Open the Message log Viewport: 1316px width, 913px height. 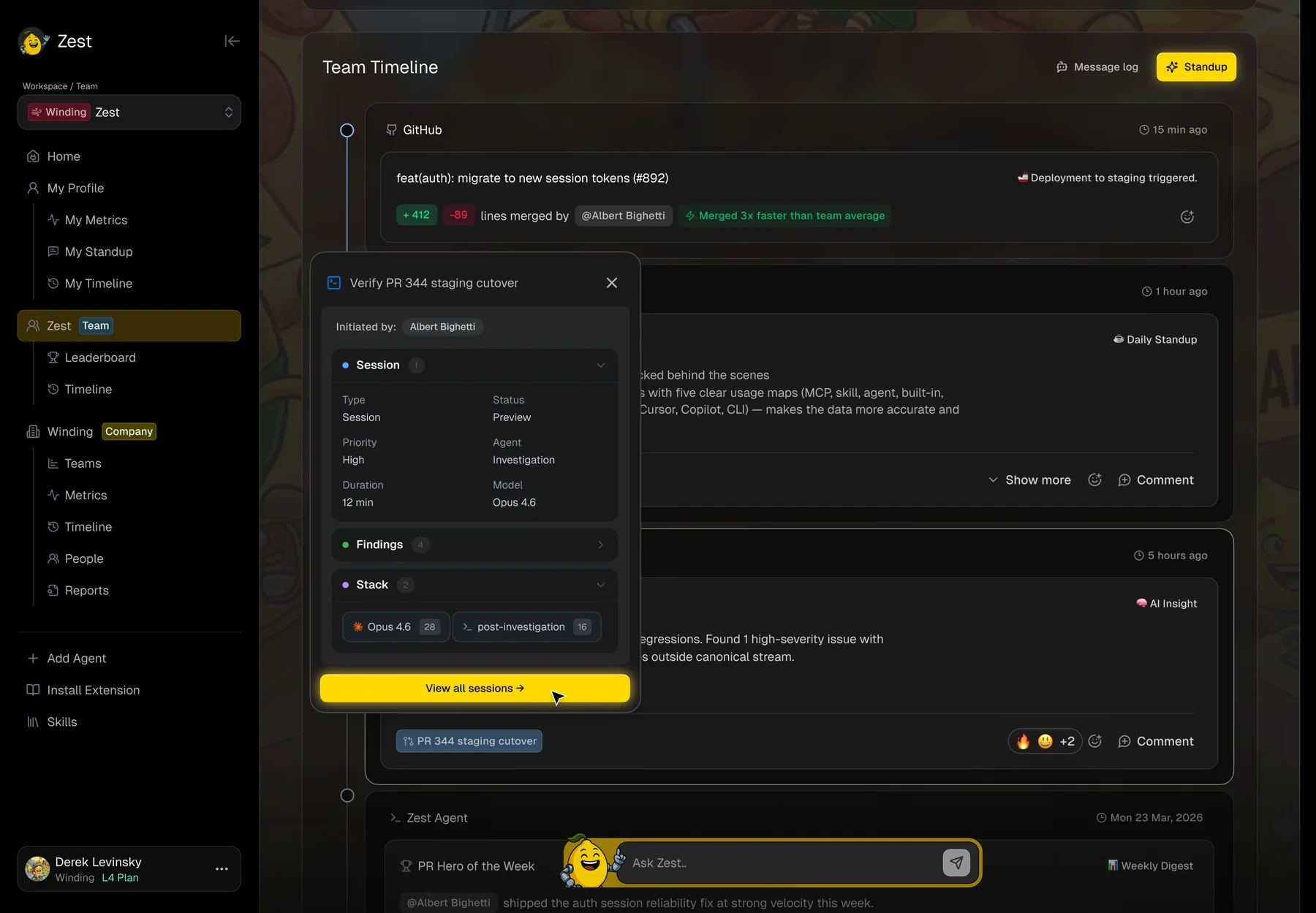pyautogui.click(x=1097, y=67)
